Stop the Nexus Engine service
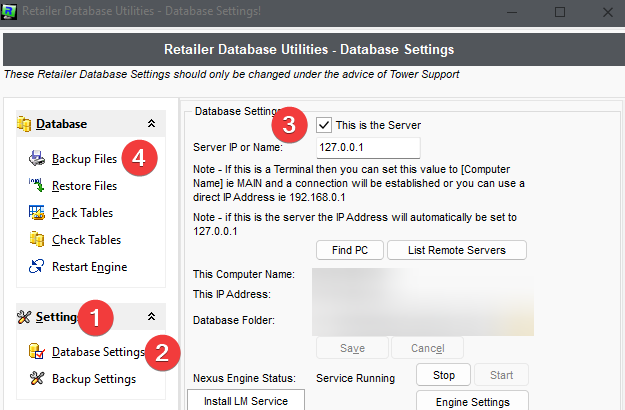 pos(443,375)
